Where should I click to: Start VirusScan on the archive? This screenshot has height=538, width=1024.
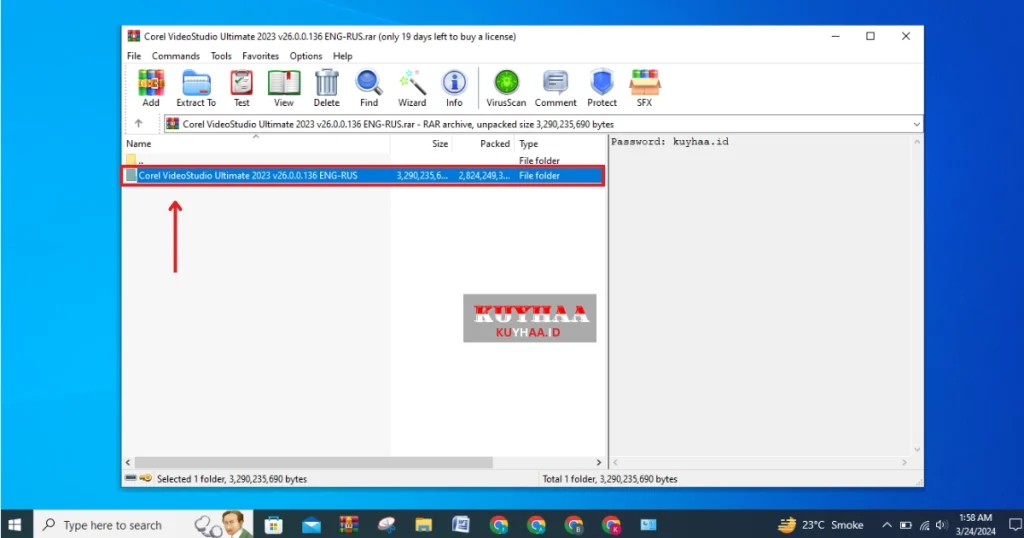point(506,88)
